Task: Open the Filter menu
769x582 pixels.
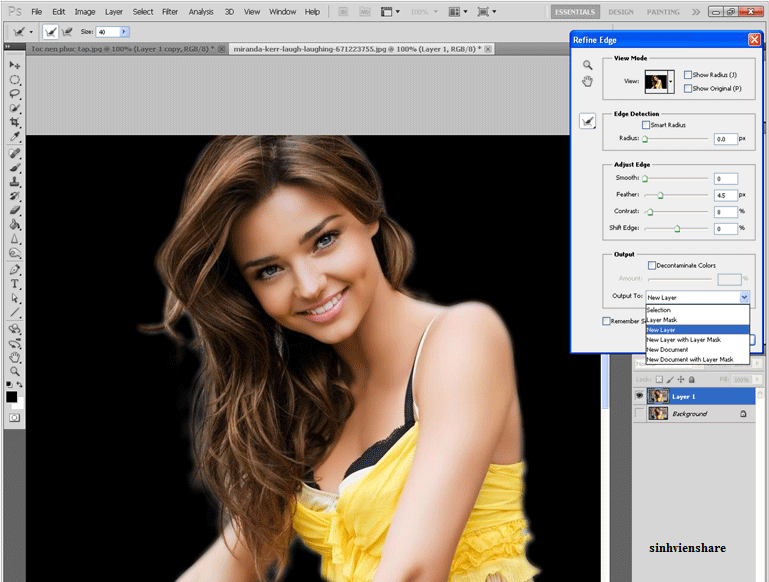Action: pos(170,12)
